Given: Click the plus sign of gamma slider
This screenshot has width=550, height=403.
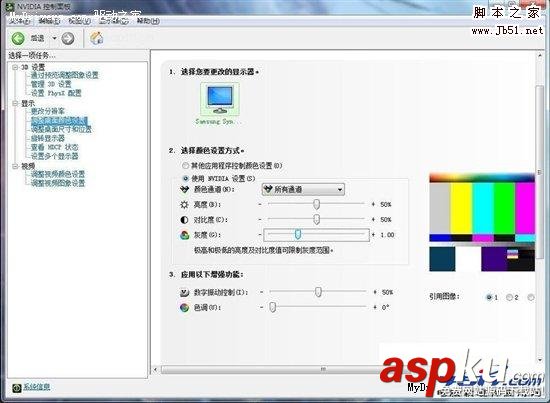Looking at the screenshot, I should pos(374,235).
